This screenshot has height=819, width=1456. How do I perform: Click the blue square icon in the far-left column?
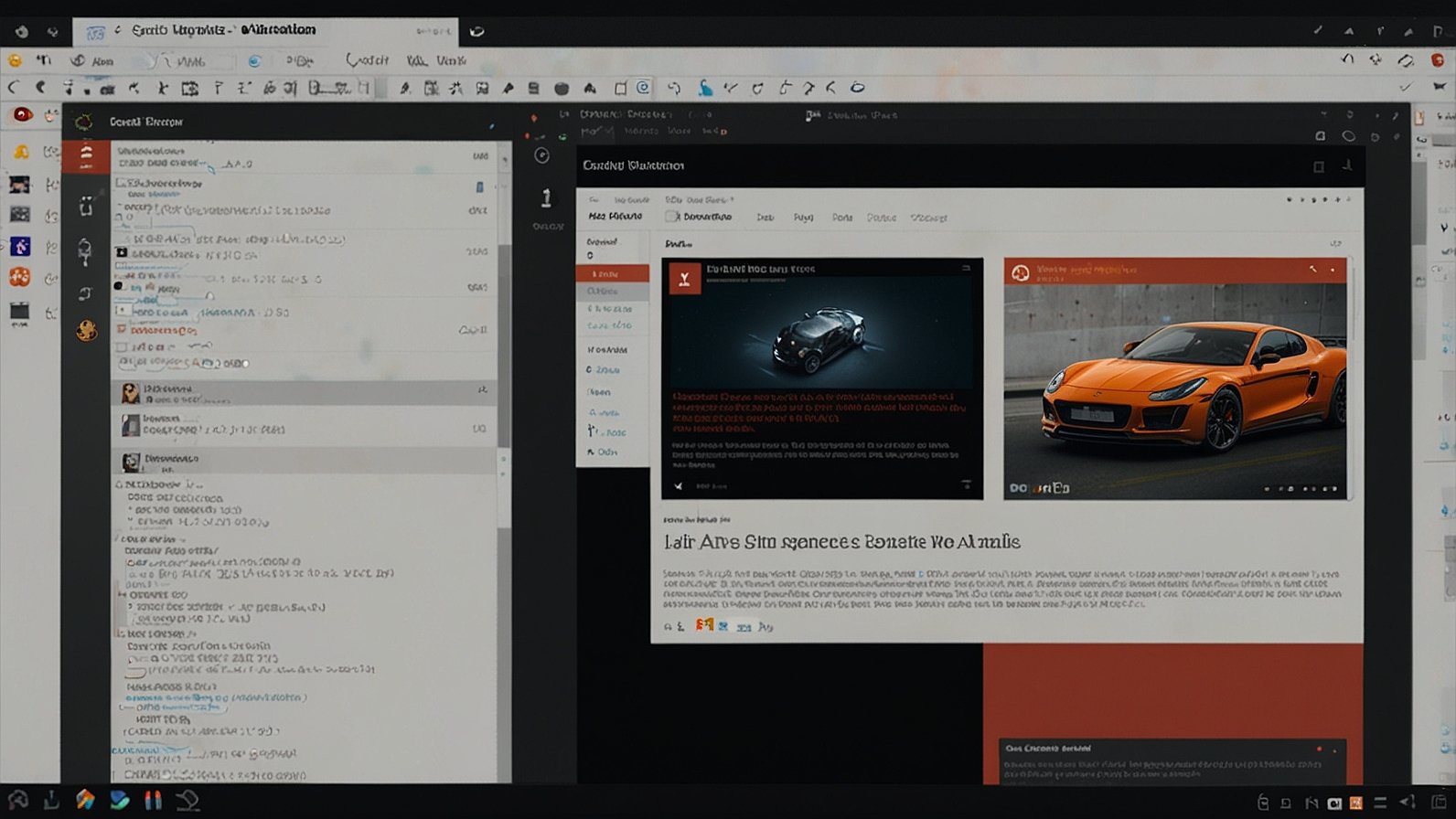click(20, 246)
